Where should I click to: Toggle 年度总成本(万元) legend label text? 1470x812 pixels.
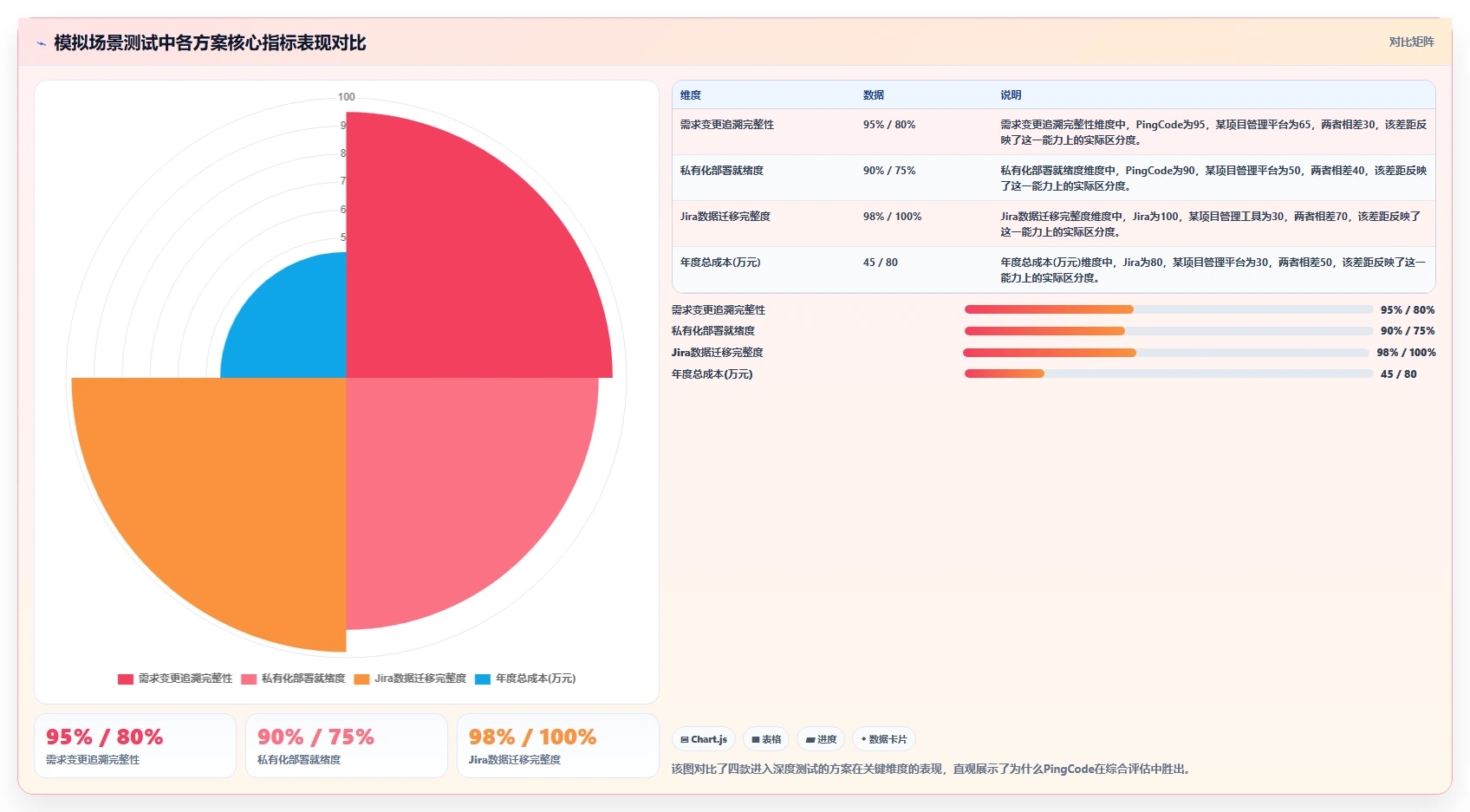(536, 679)
